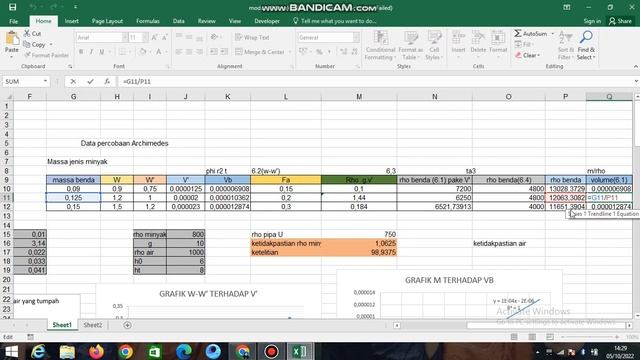The height and width of the screenshot is (360, 640).
Task: Confirm formula with checkmark button
Action: [90, 82]
